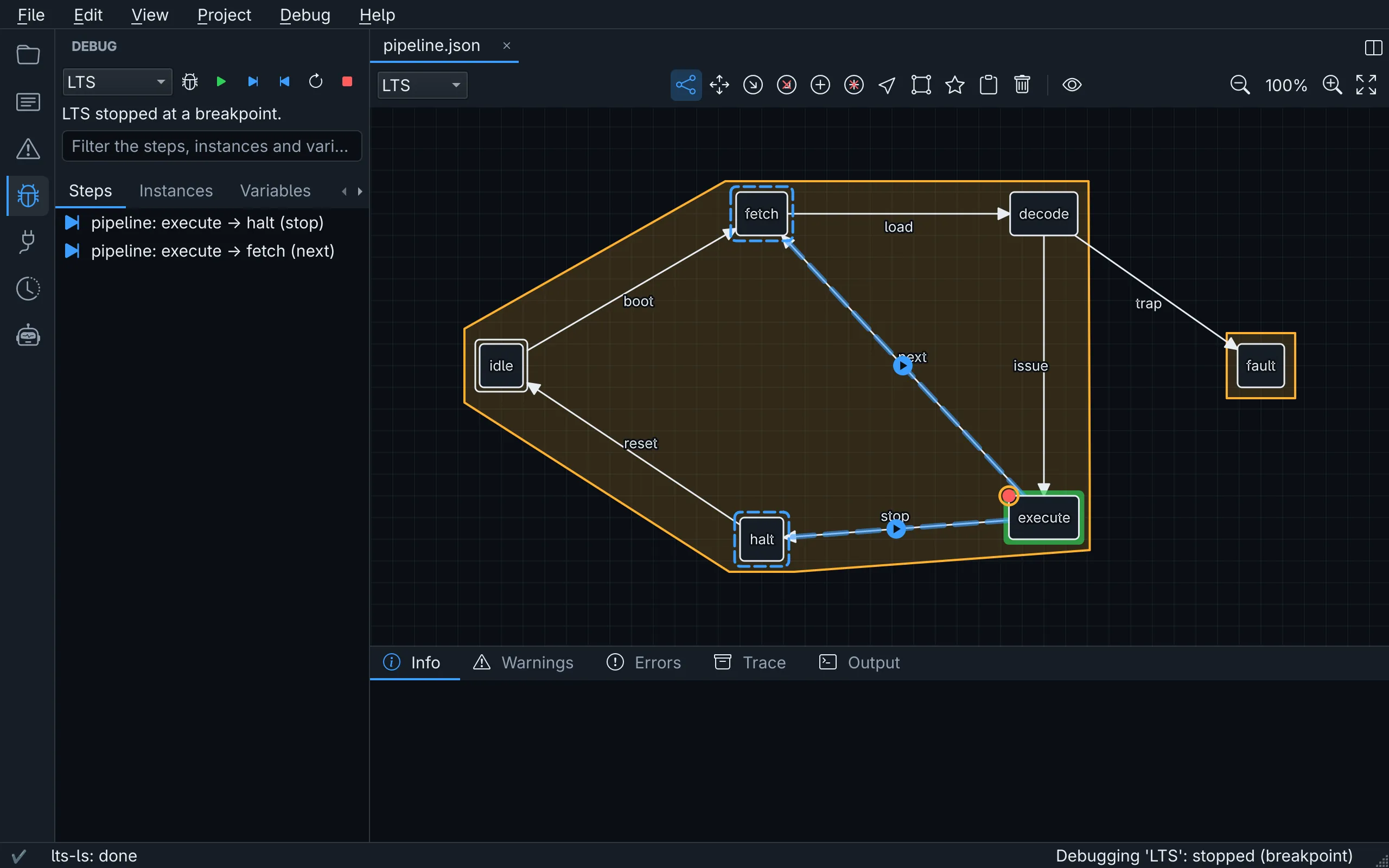Viewport: 1389px width, 868px height.
Task: Click the circled red-crossed arrow icon
Action: (x=786, y=85)
